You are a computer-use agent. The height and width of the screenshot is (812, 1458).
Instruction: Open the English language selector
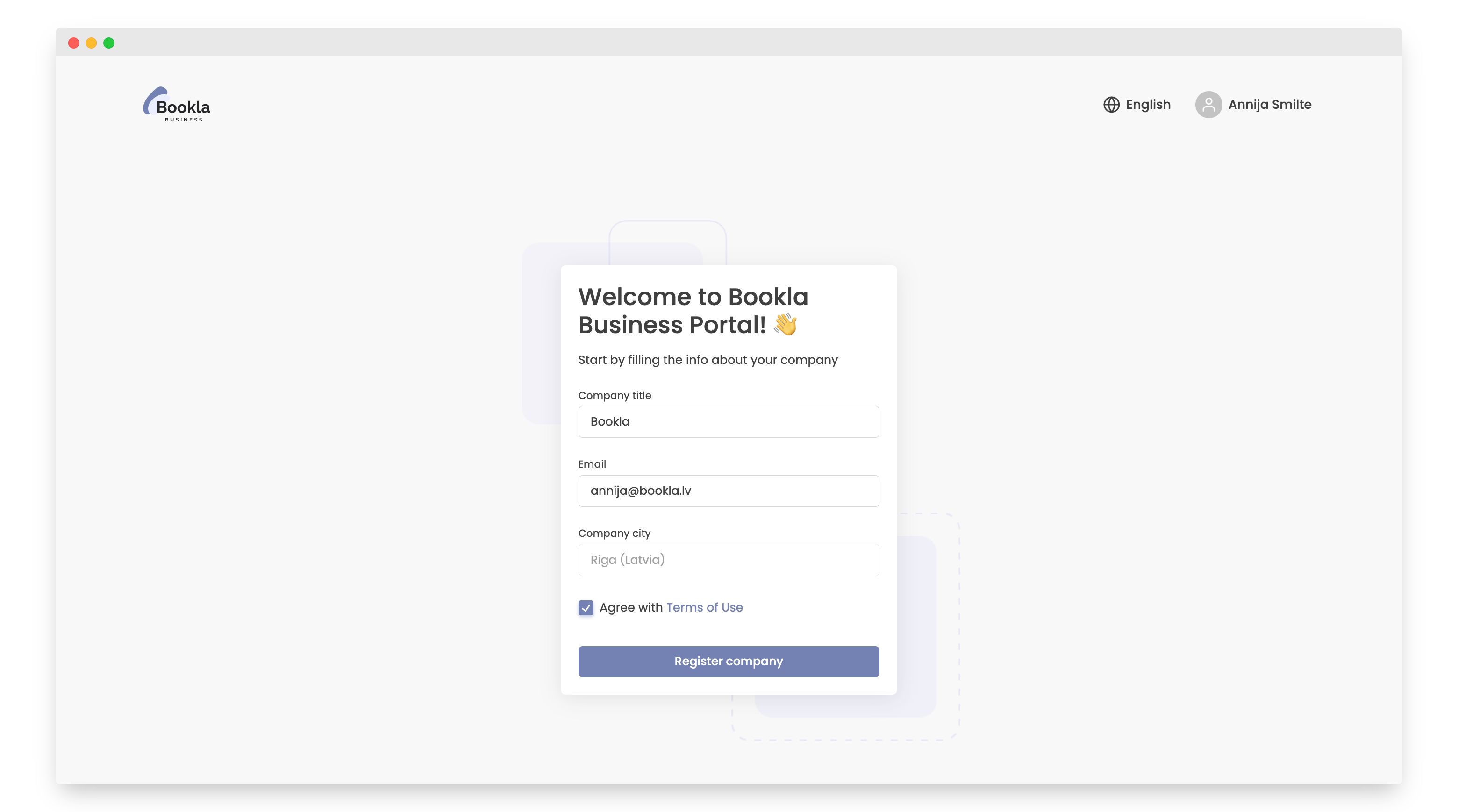pyautogui.click(x=1148, y=105)
